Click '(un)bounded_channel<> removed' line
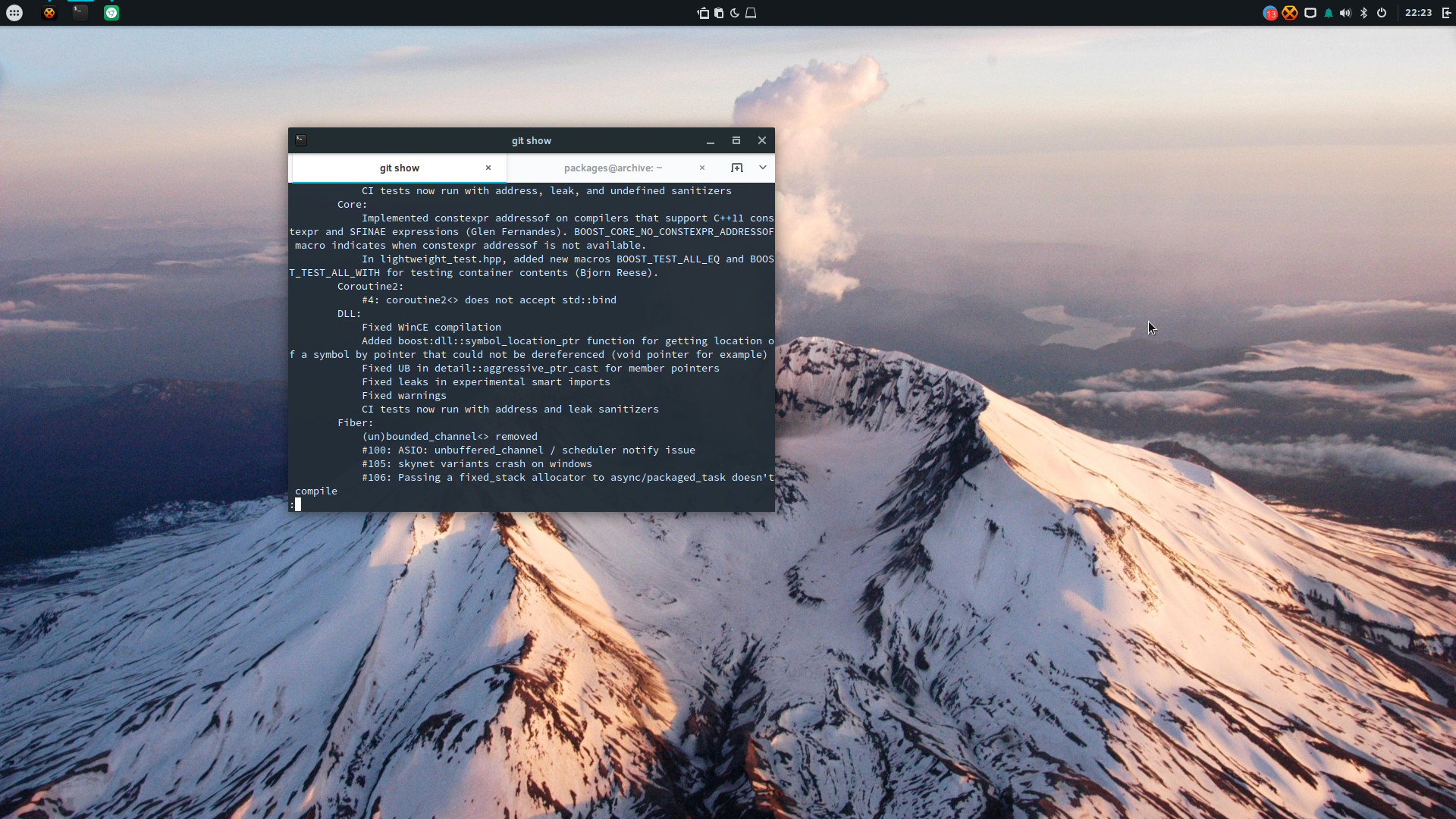The image size is (1456, 819). pos(450,437)
